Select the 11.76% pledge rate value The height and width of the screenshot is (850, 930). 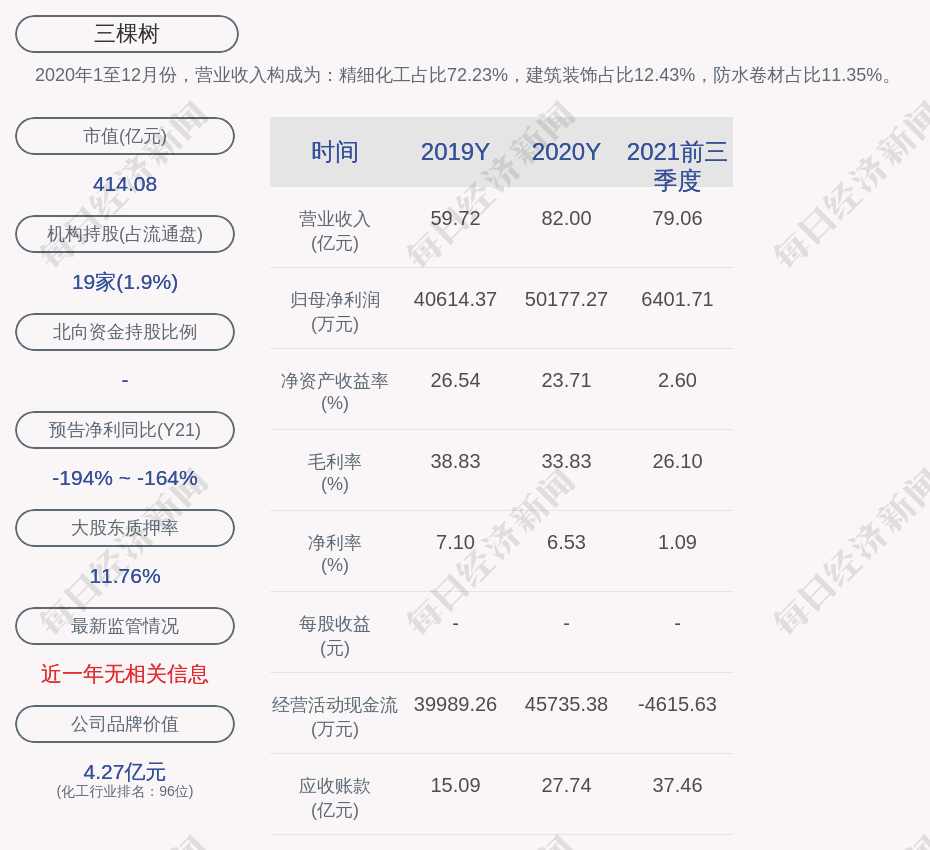125,575
